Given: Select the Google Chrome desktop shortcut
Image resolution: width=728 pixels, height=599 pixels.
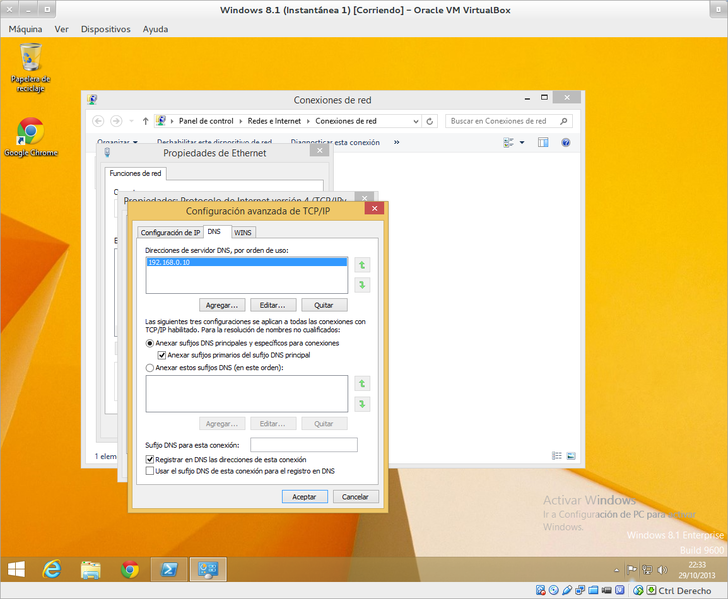Looking at the screenshot, I should click(x=31, y=137).
